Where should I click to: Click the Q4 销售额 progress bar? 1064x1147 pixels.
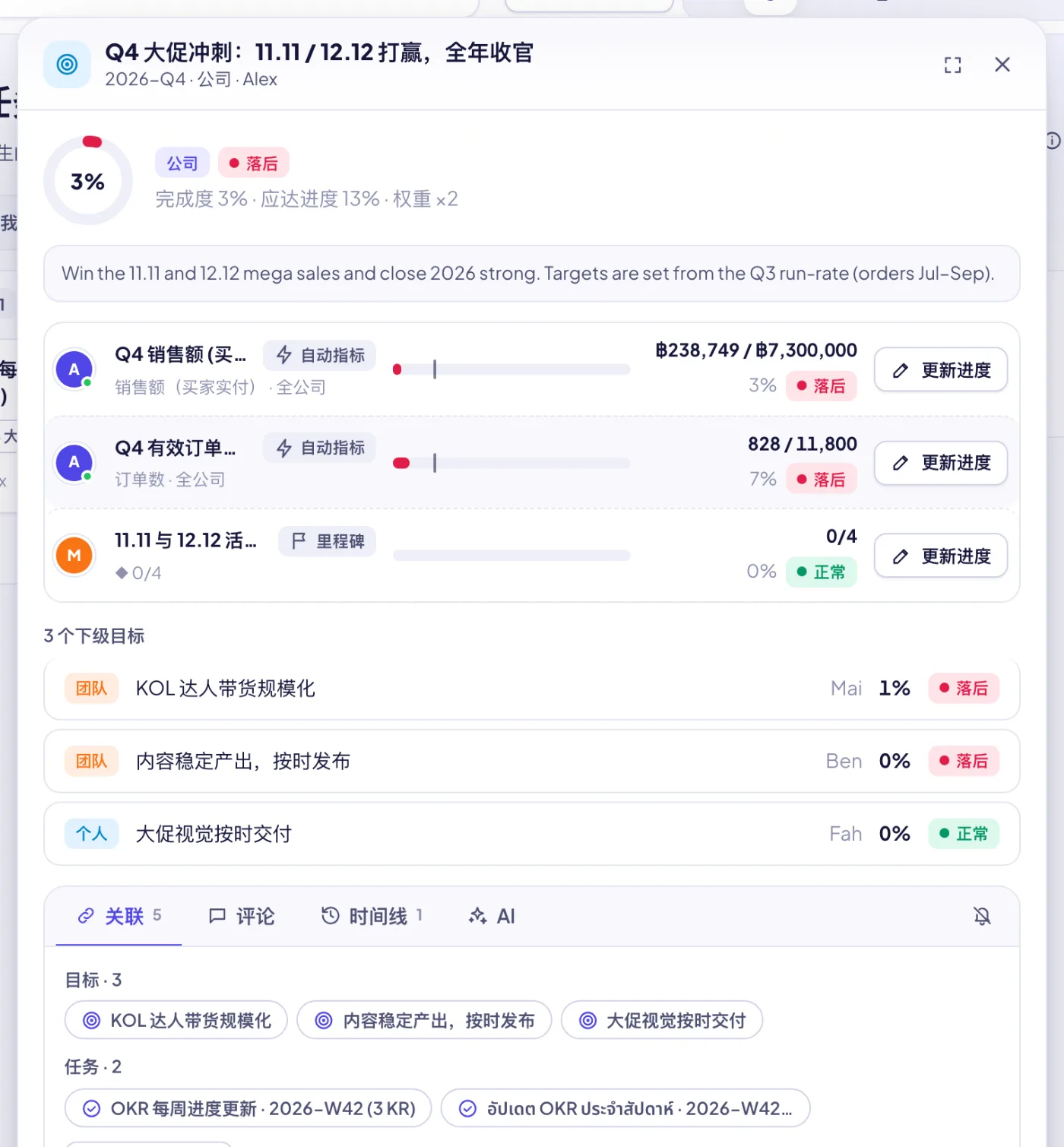click(x=511, y=369)
